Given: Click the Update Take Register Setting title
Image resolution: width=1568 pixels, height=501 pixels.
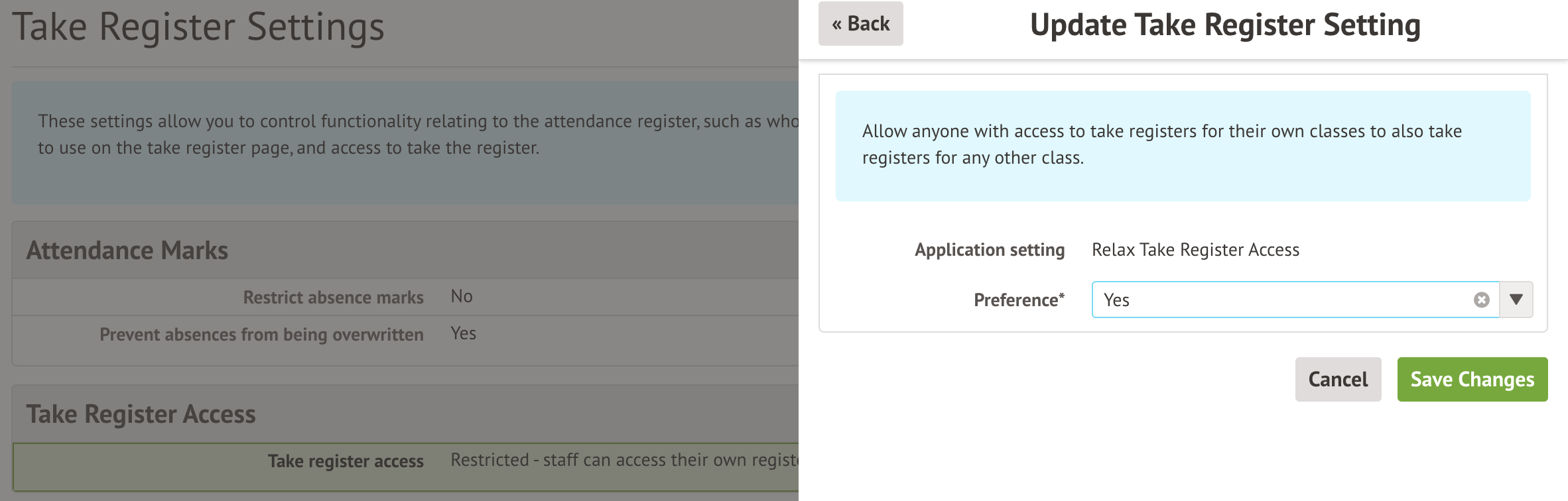Looking at the screenshot, I should click(1225, 25).
